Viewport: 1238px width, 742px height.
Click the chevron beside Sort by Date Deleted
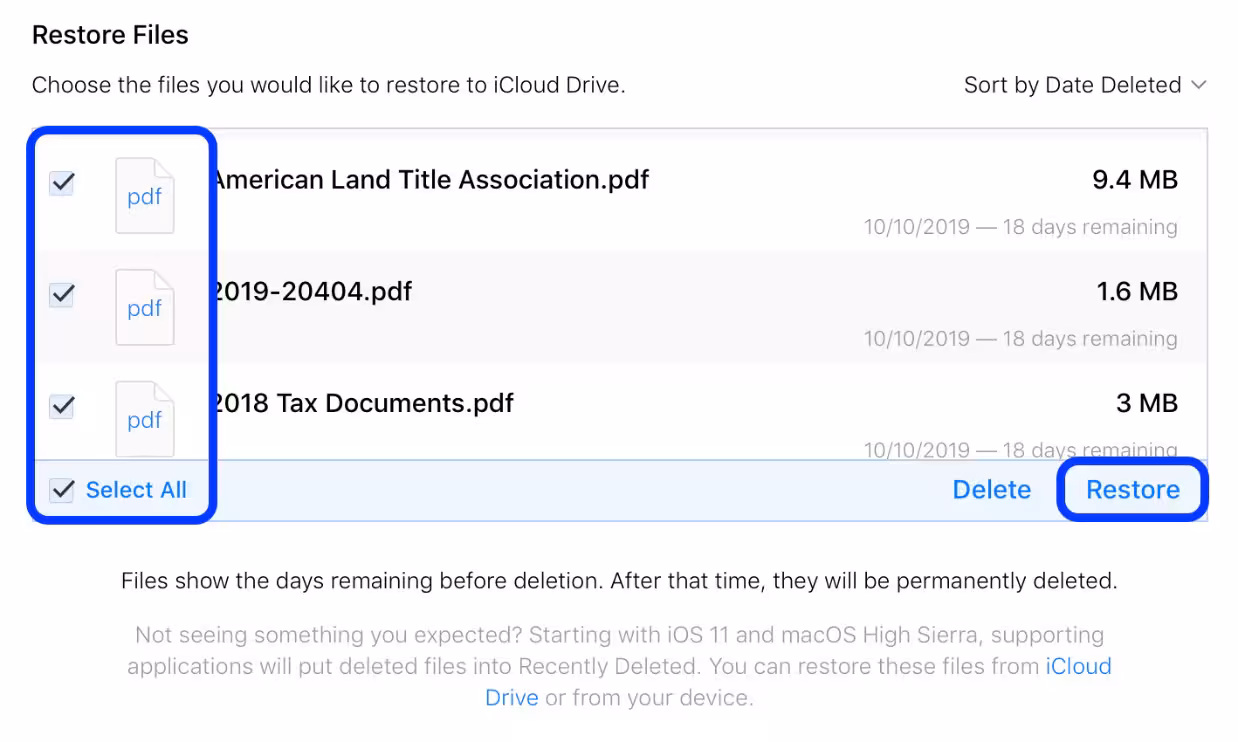(1198, 85)
